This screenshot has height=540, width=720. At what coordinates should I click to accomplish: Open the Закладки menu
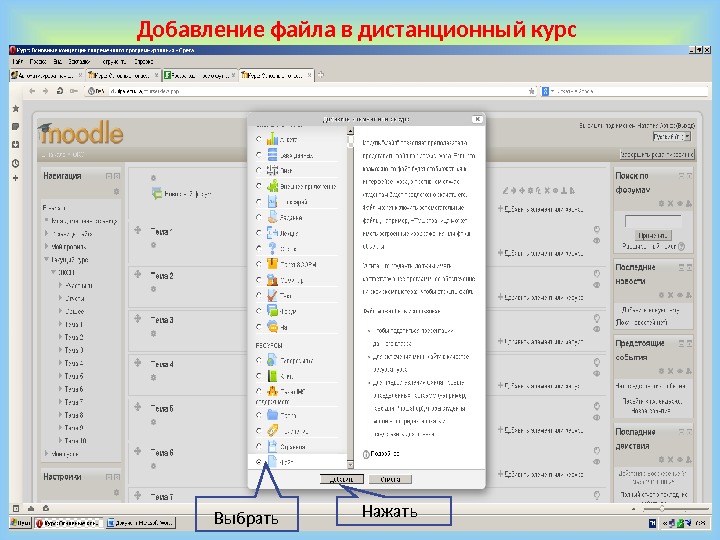[79, 61]
